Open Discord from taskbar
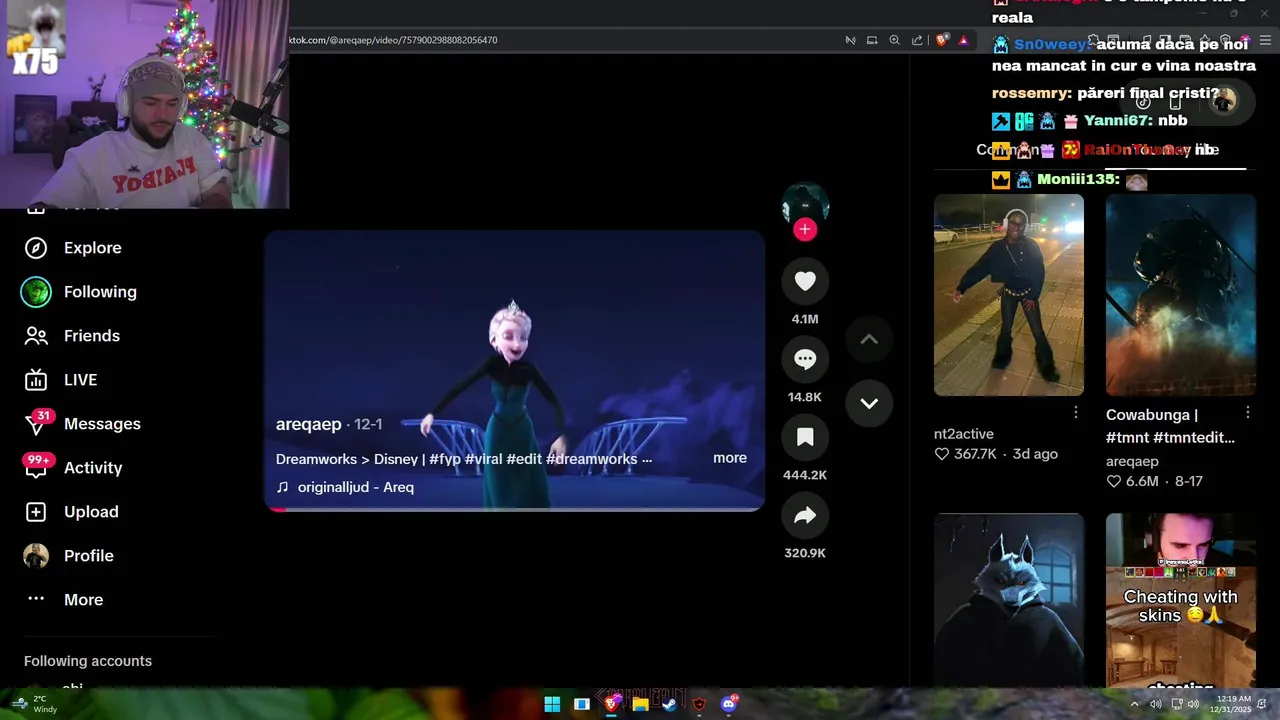The width and height of the screenshot is (1280, 720). point(728,704)
